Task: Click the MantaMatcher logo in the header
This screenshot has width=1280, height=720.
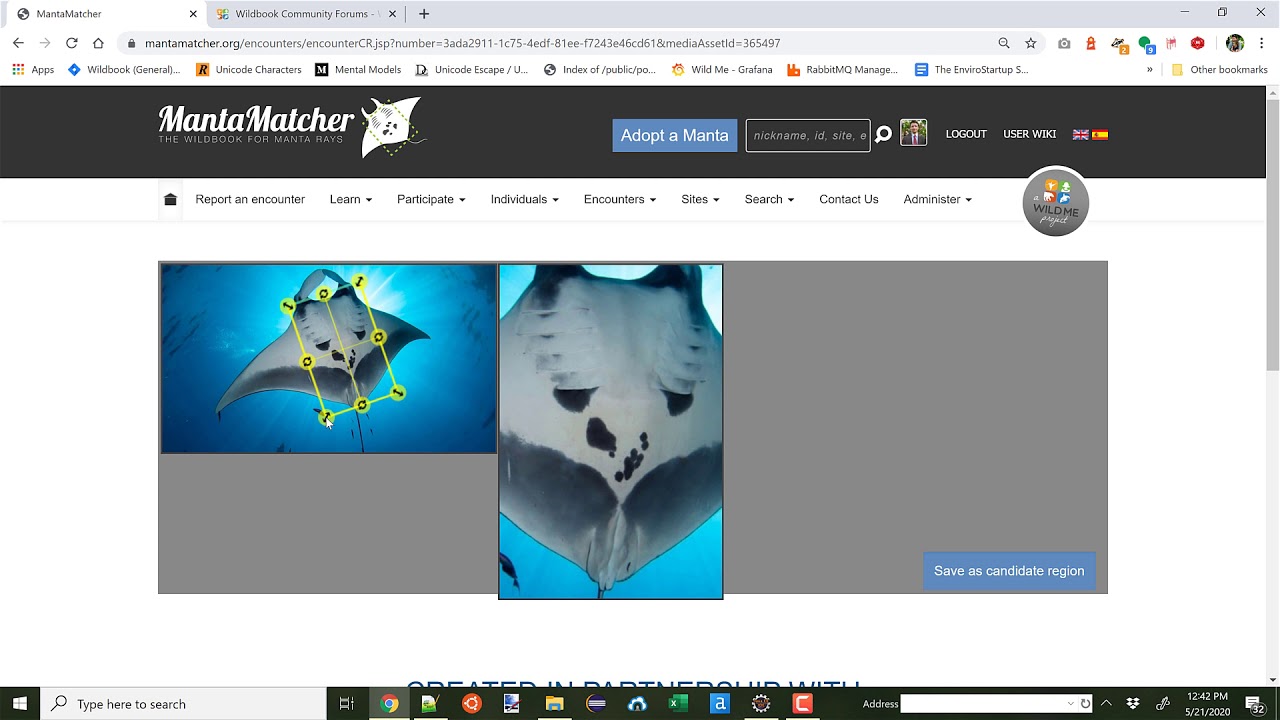Action: tap(292, 127)
